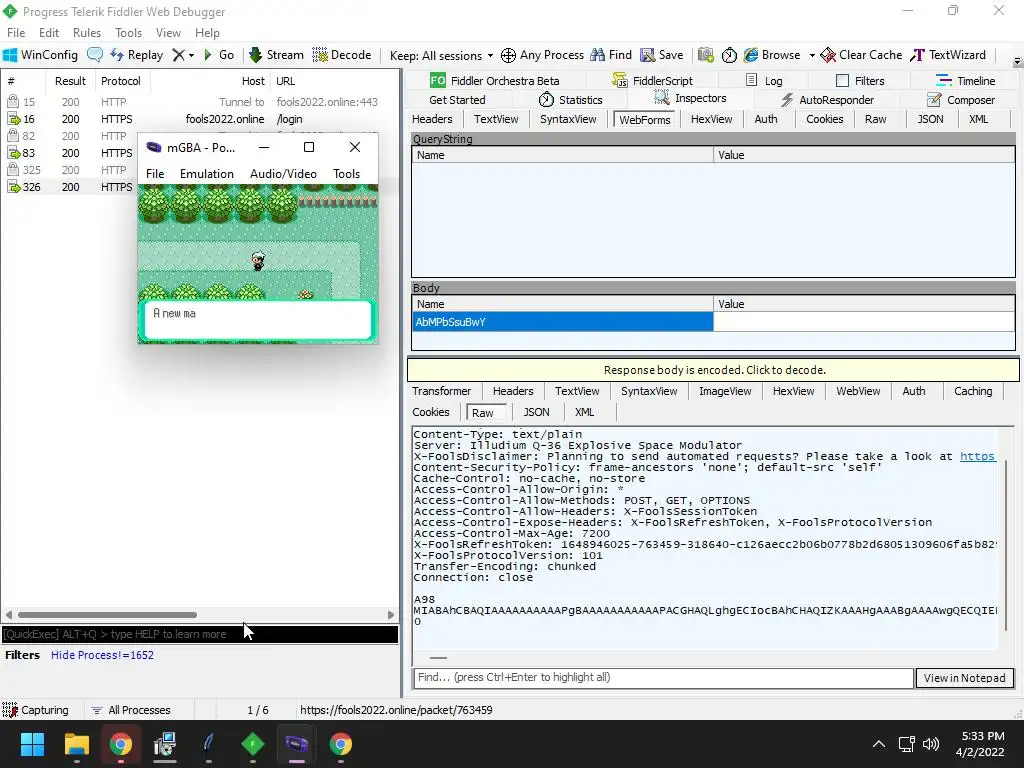Open the FiddlerScript tab
The height and width of the screenshot is (768, 1024).
coord(652,81)
